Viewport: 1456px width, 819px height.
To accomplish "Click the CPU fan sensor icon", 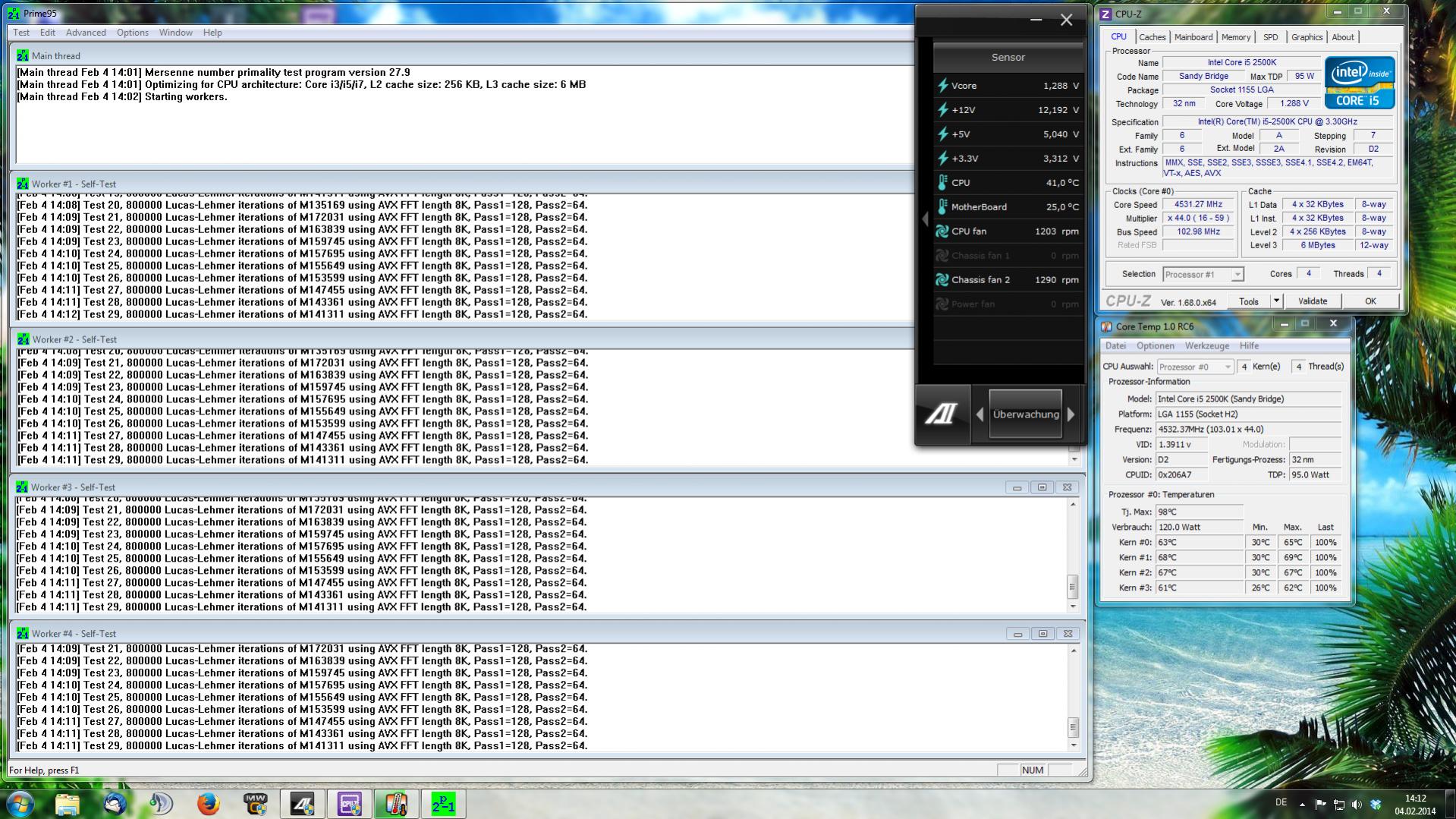I will click(942, 232).
